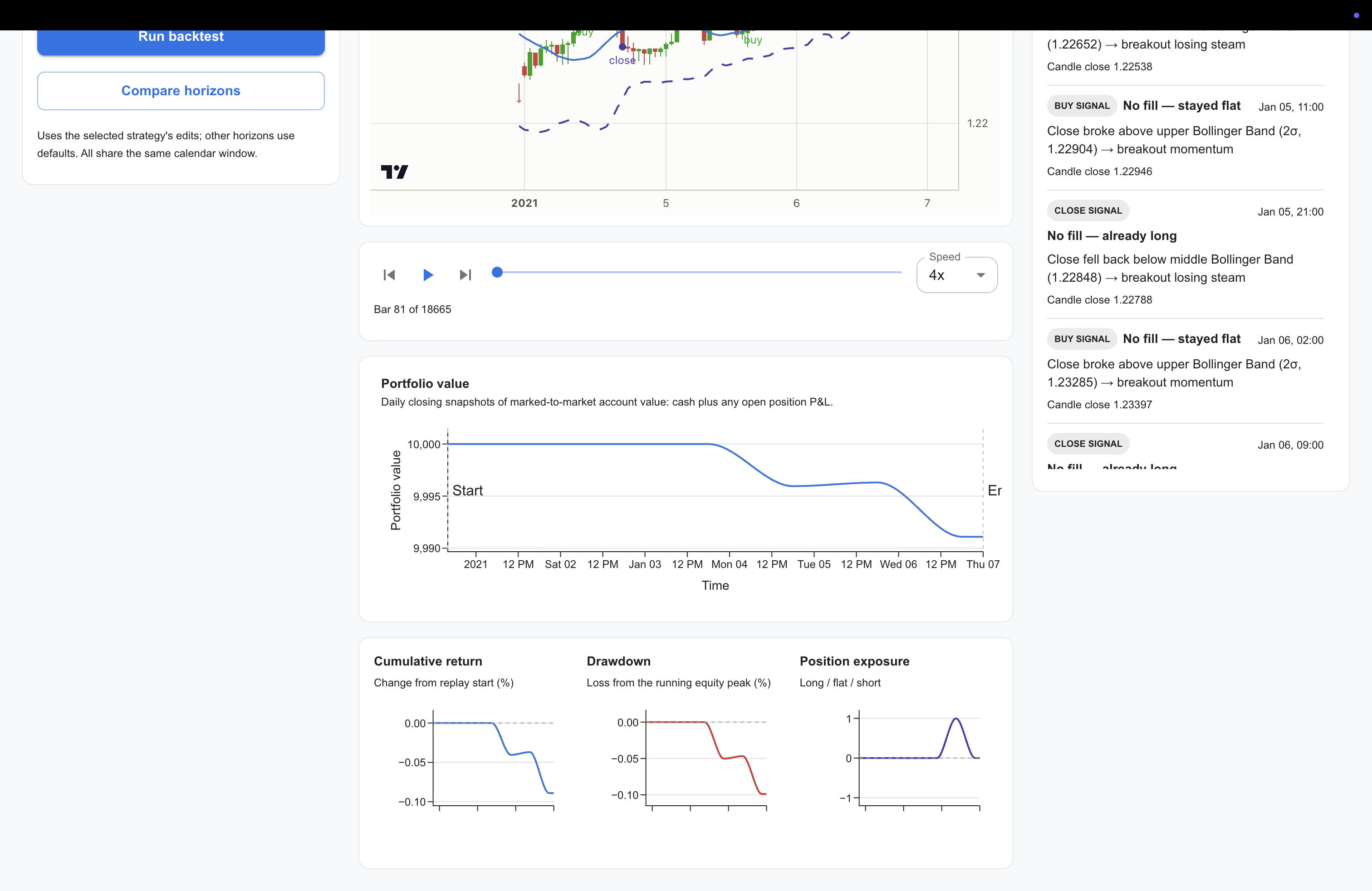Click the blue close marker on the chart

point(622,47)
